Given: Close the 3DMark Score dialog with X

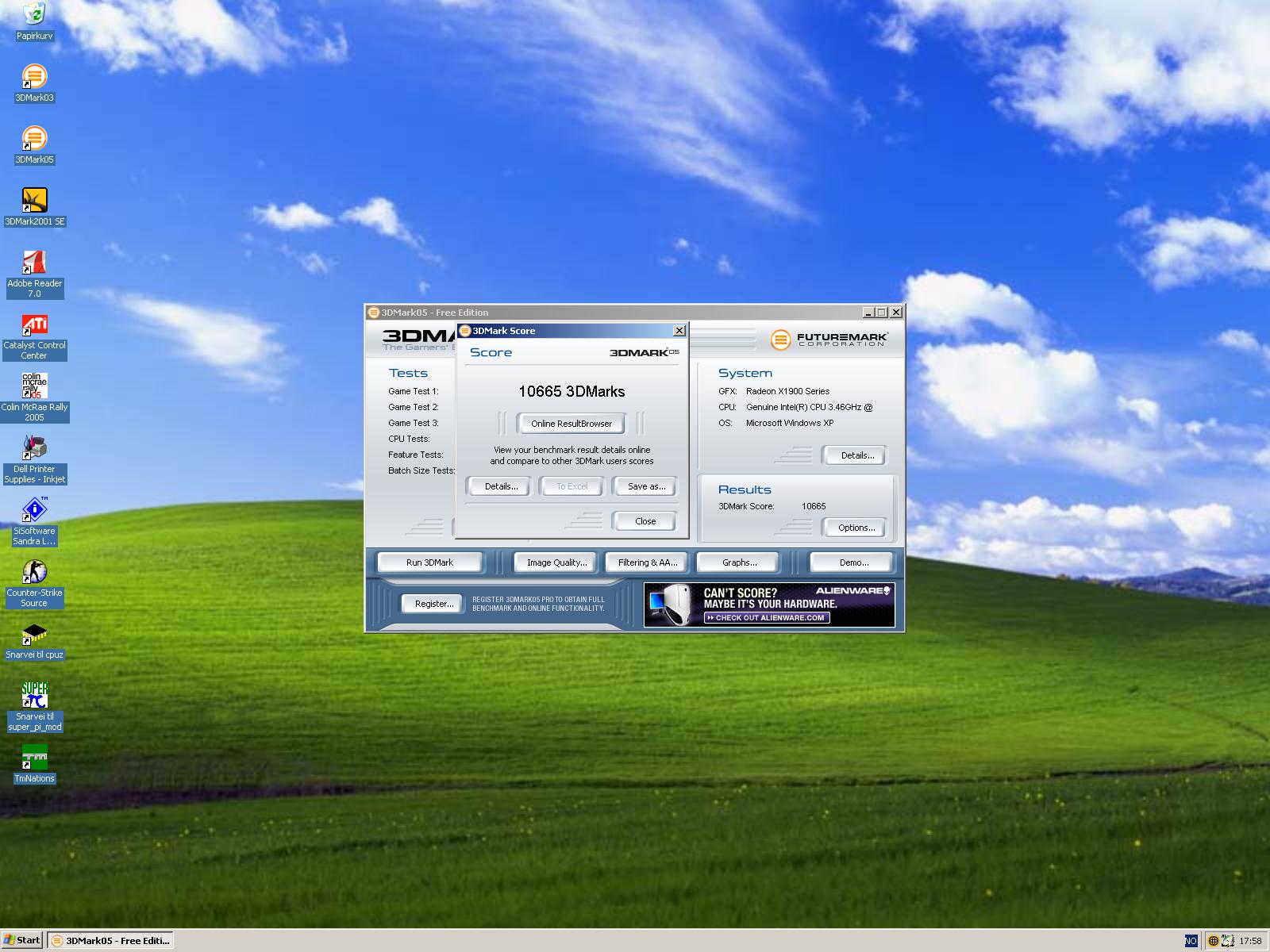Looking at the screenshot, I should pyautogui.click(x=679, y=331).
